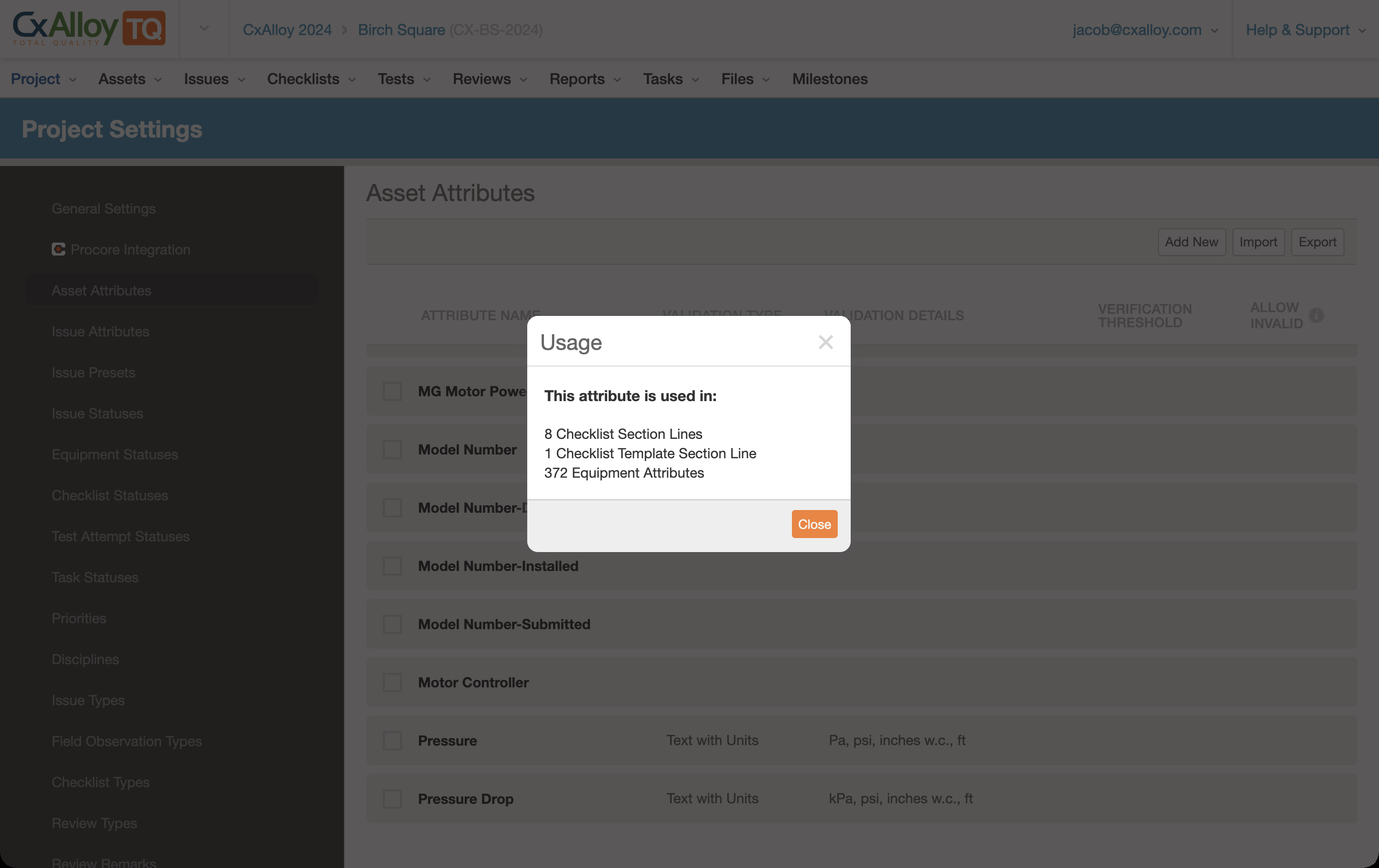Click 'Pa, psi, inches w.c., ft' validation details
This screenshot has height=868, width=1379.
(x=897, y=740)
